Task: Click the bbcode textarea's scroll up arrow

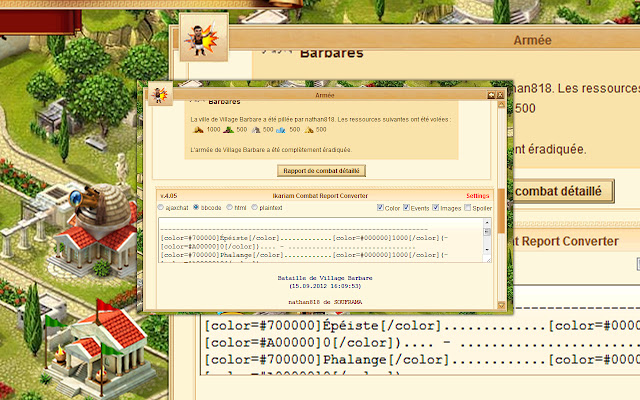Action: click(487, 223)
